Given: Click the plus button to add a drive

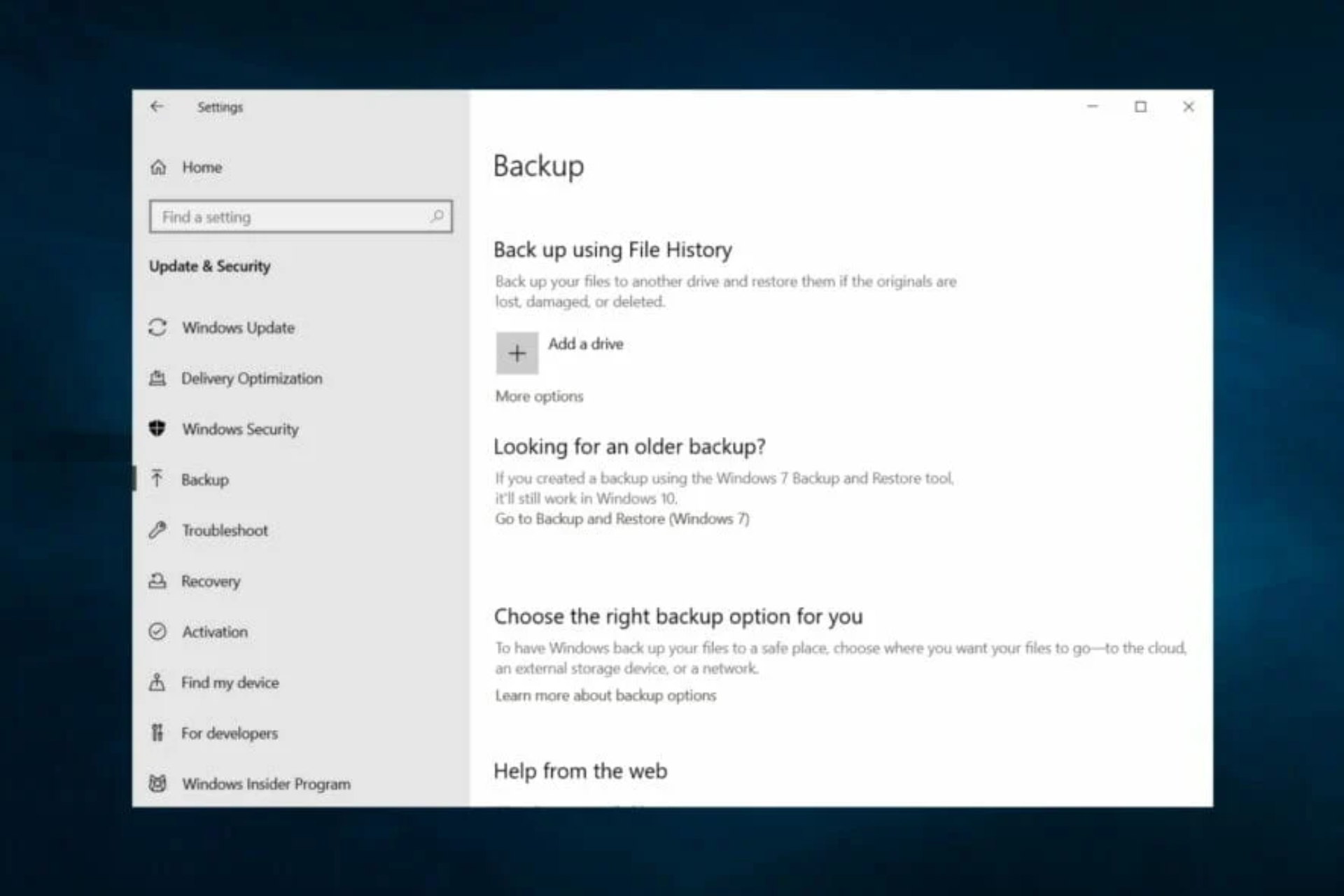Looking at the screenshot, I should click(517, 353).
